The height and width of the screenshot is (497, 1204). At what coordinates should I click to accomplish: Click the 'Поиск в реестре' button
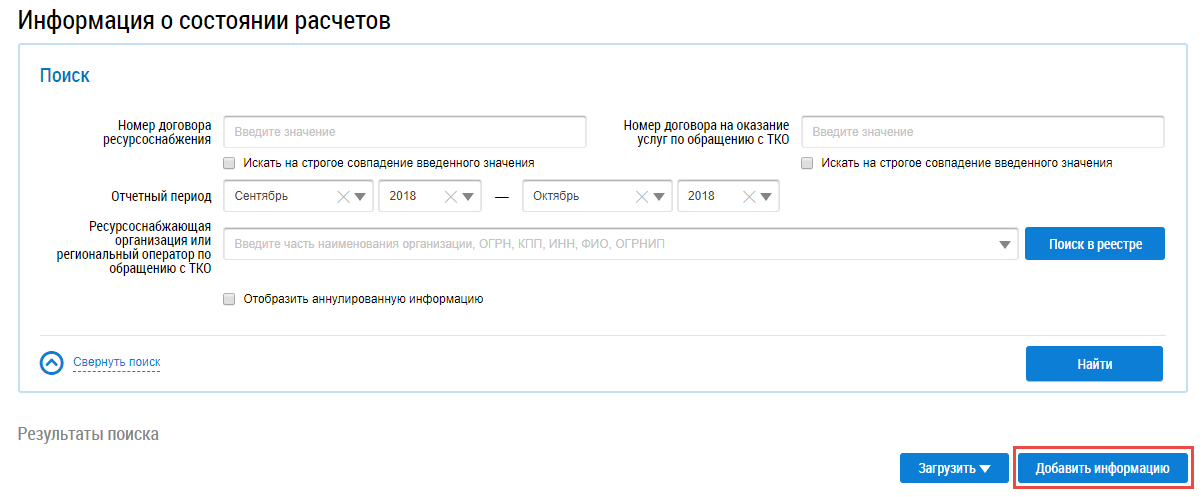pyautogui.click(x=1094, y=244)
